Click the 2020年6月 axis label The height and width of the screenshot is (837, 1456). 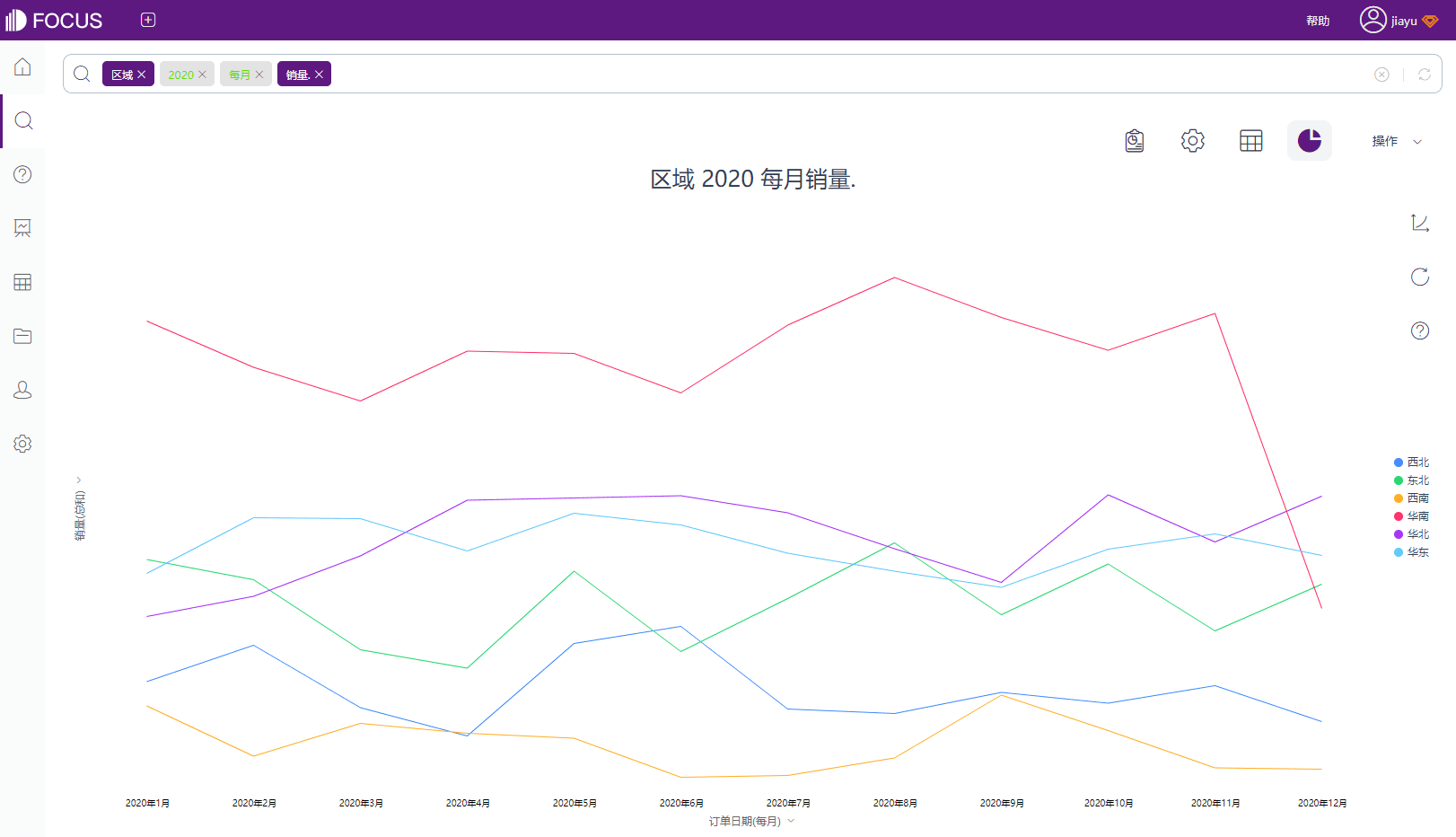click(x=681, y=803)
